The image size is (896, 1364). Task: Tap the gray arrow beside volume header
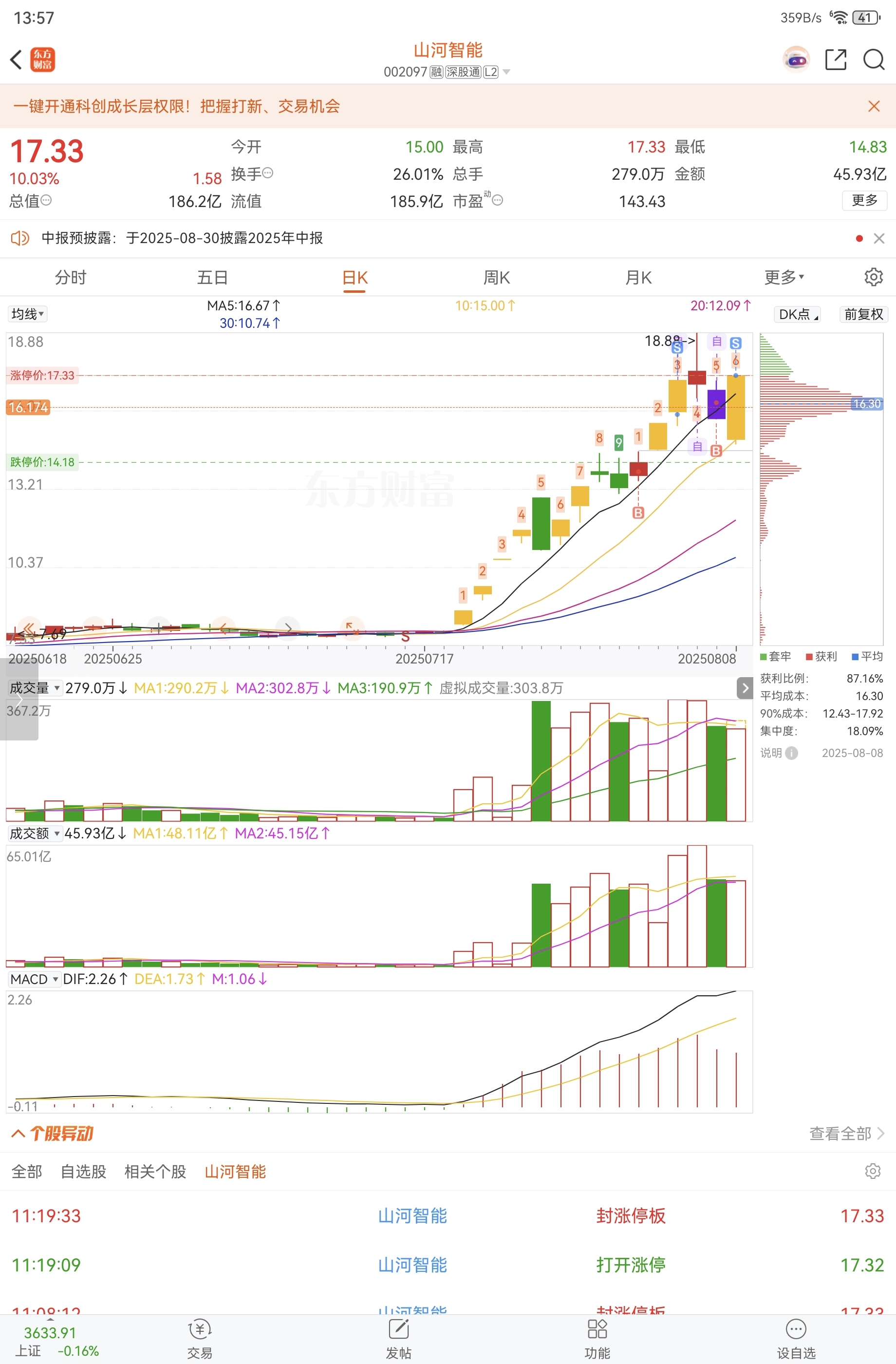click(x=745, y=688)
